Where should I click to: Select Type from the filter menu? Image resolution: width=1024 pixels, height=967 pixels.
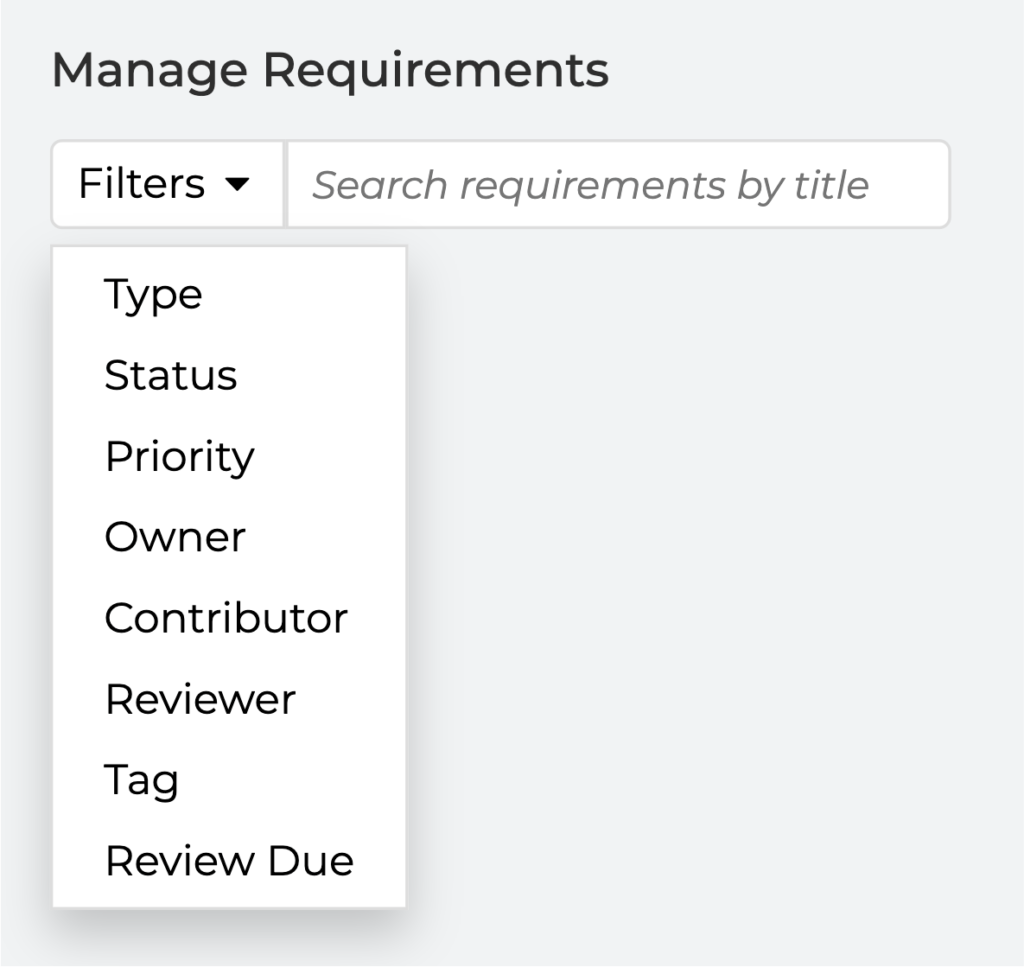(229, 294)
